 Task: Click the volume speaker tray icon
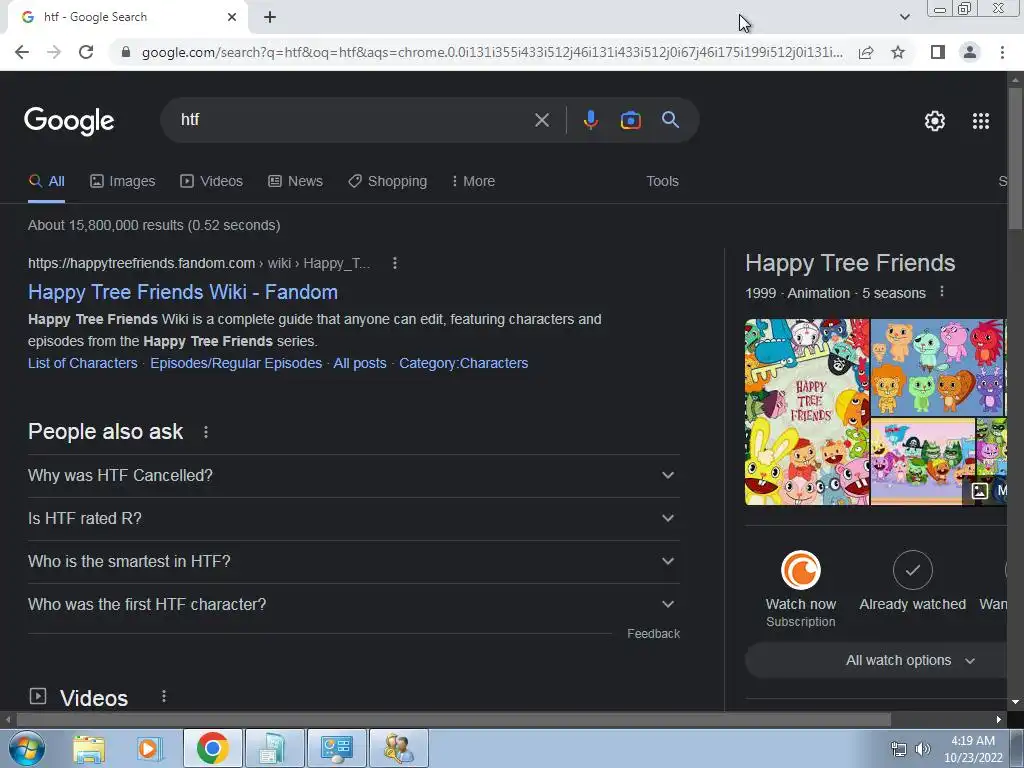[922, 749]
